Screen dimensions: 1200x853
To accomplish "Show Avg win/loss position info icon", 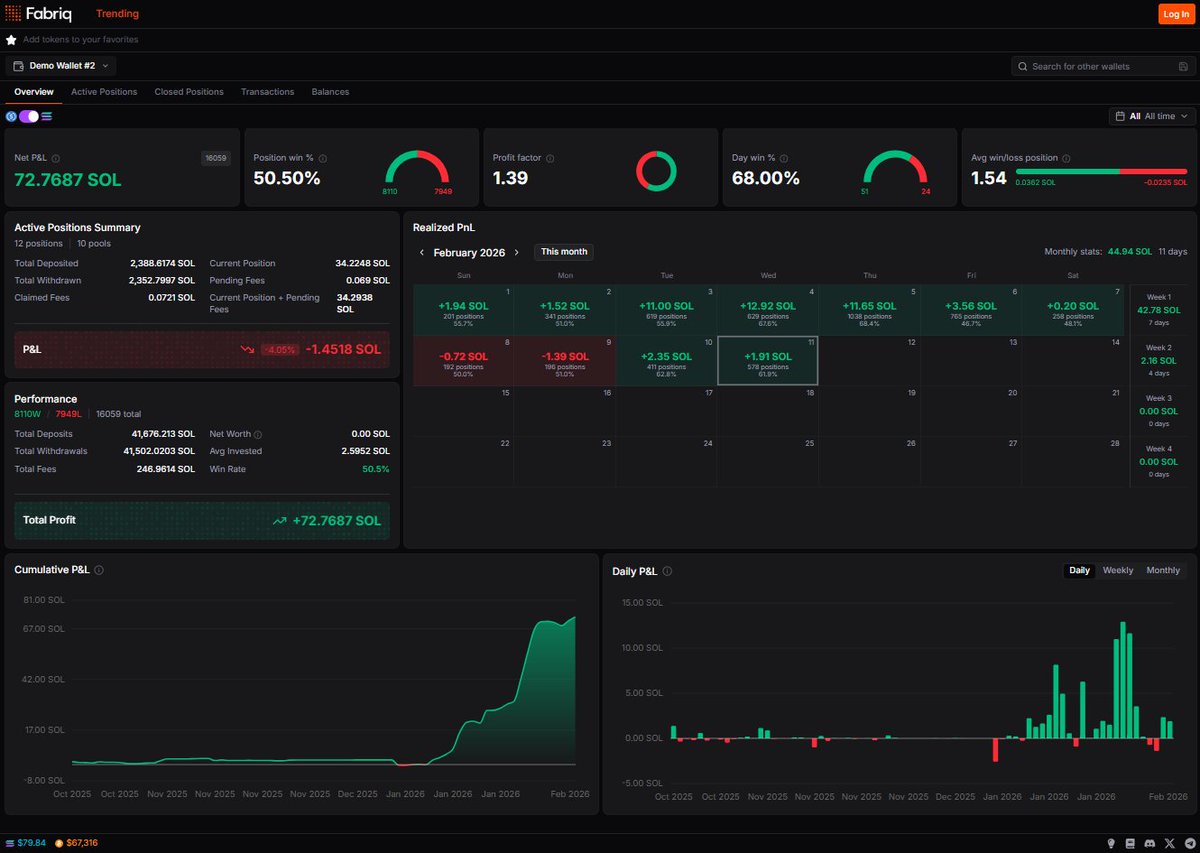I will [x=1066, y=158].
